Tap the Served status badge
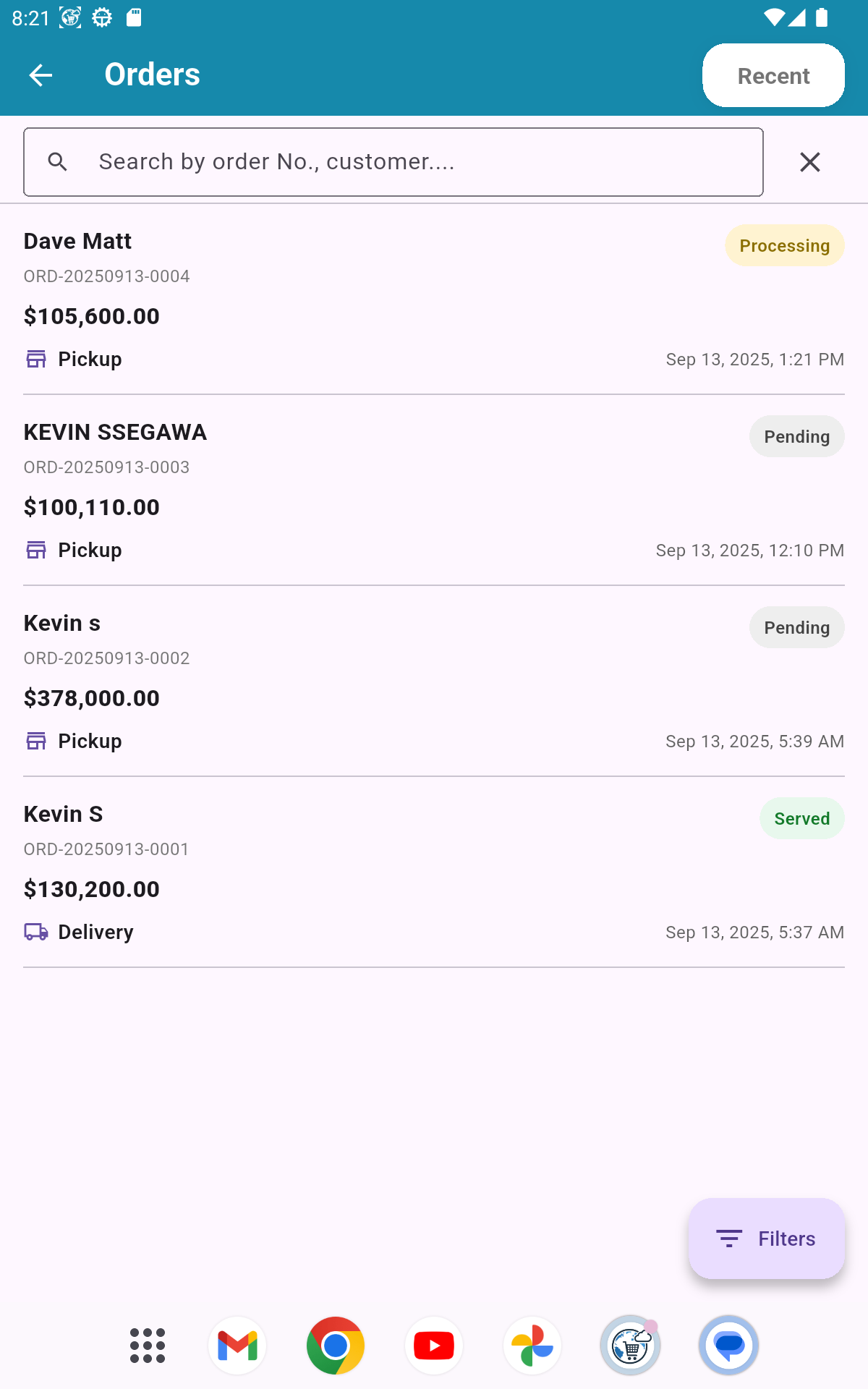 click(x=801, y=819)
